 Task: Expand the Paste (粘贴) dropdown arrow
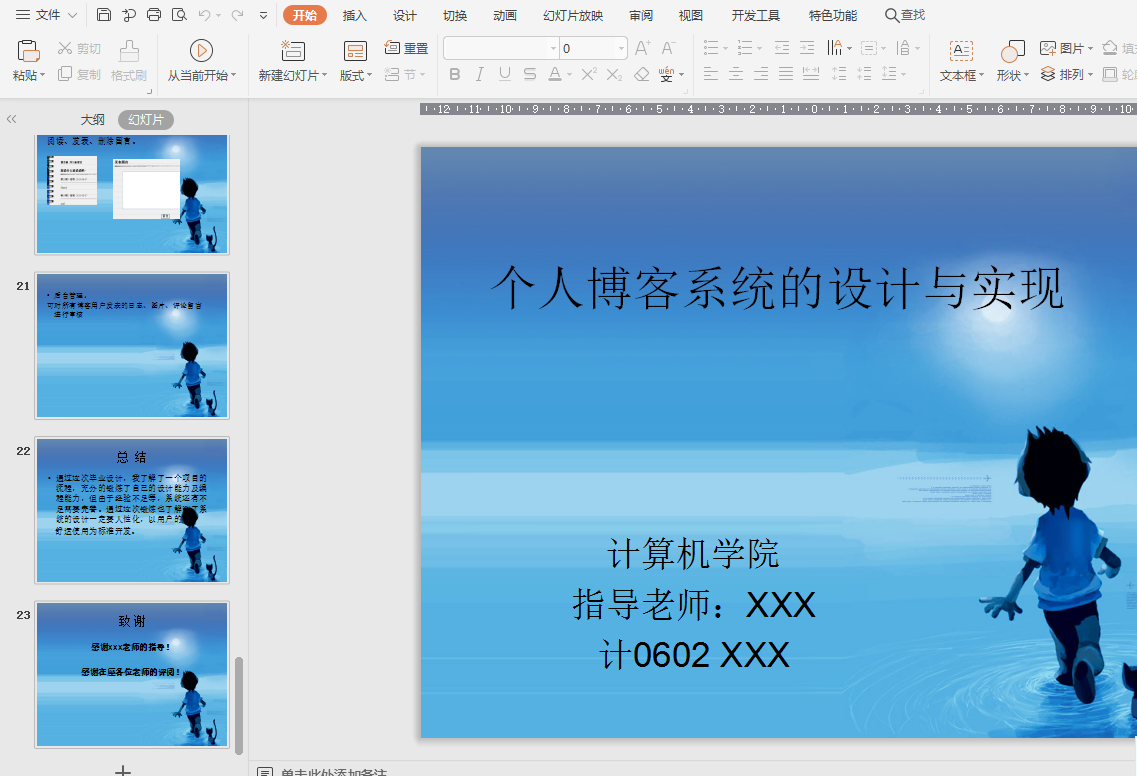click(43, 75)
